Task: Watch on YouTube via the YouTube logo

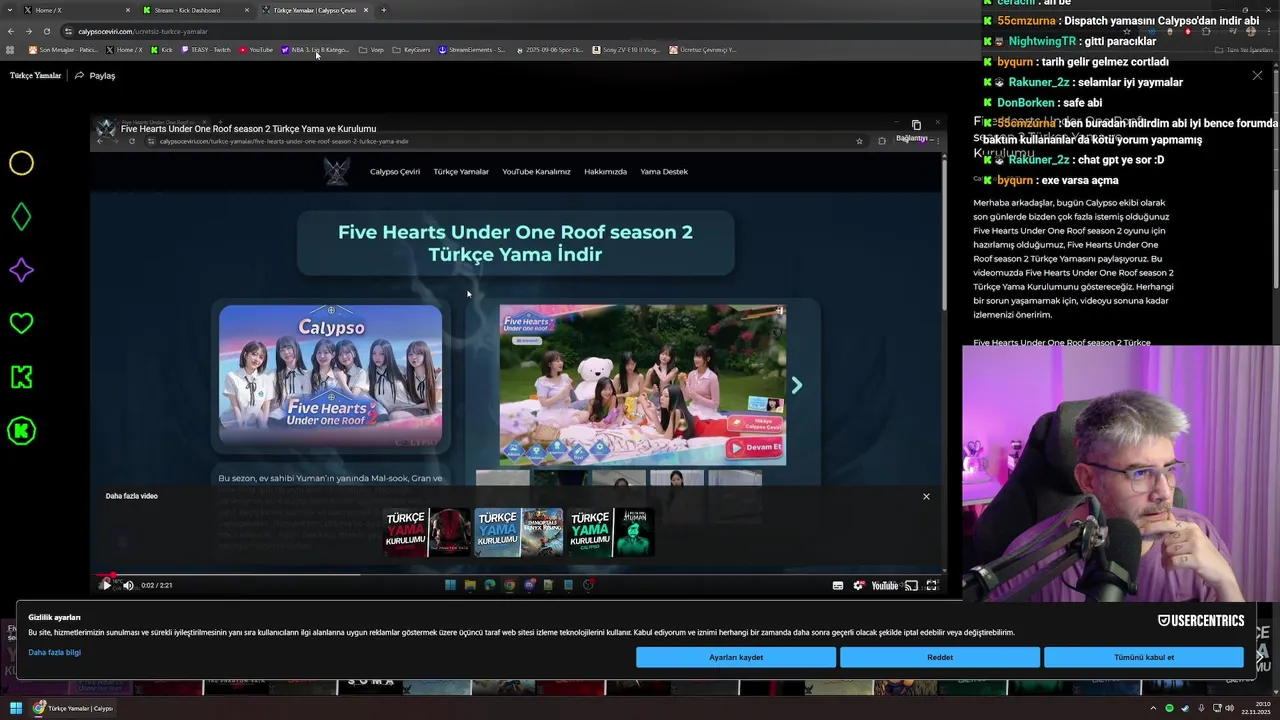Action: [885, 586]
